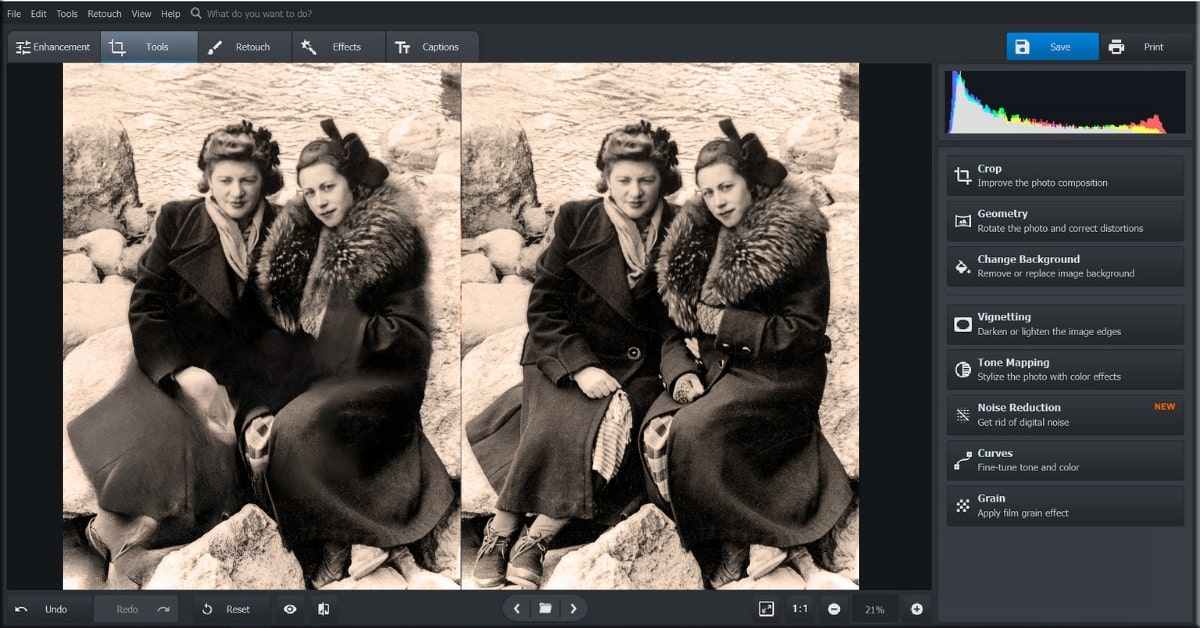Click the zoom out minus button

(834, 609)
